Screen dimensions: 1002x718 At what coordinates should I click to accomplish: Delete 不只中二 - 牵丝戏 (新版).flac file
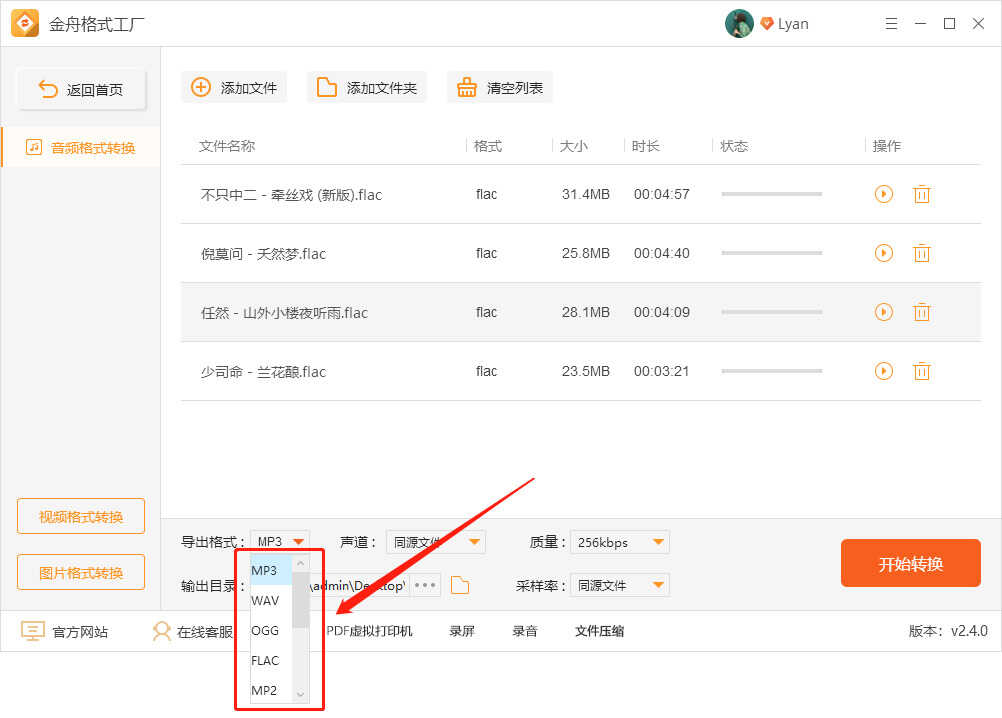(x=921, y=194)
